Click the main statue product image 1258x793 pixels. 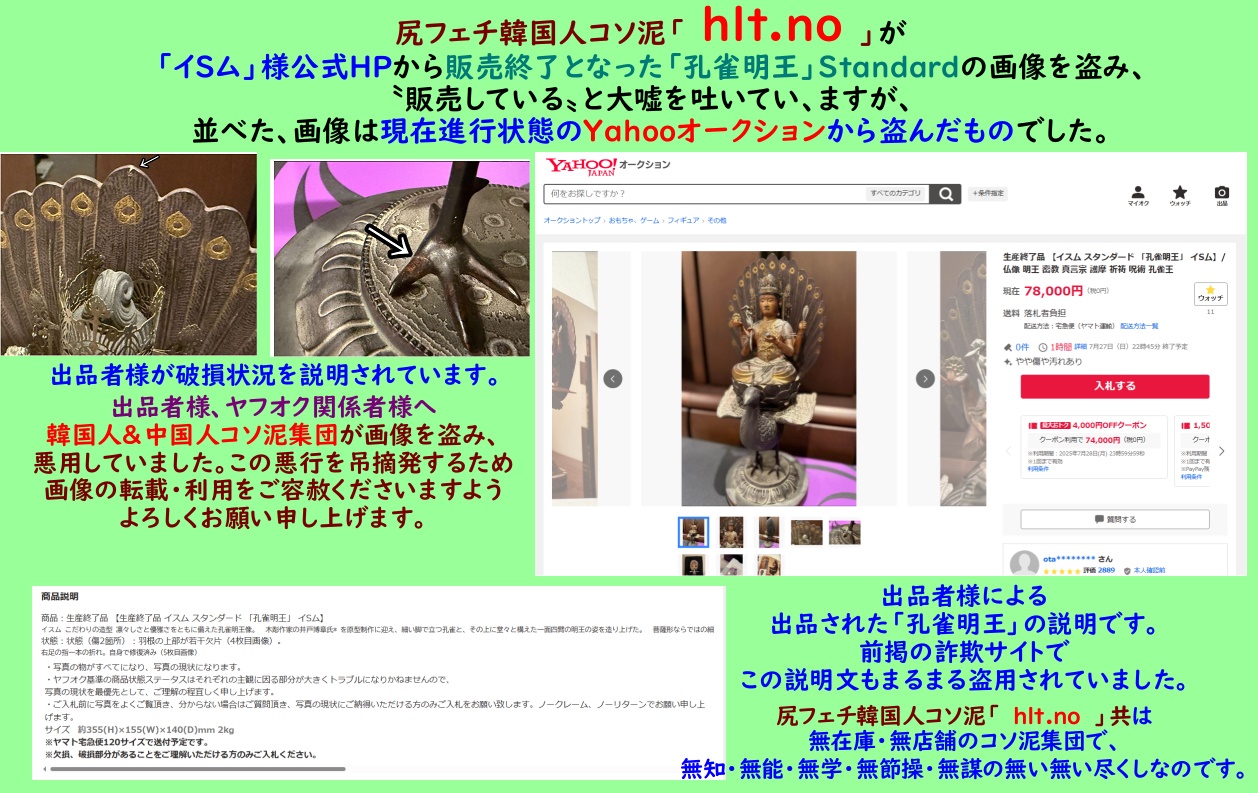tap(768, 378)
